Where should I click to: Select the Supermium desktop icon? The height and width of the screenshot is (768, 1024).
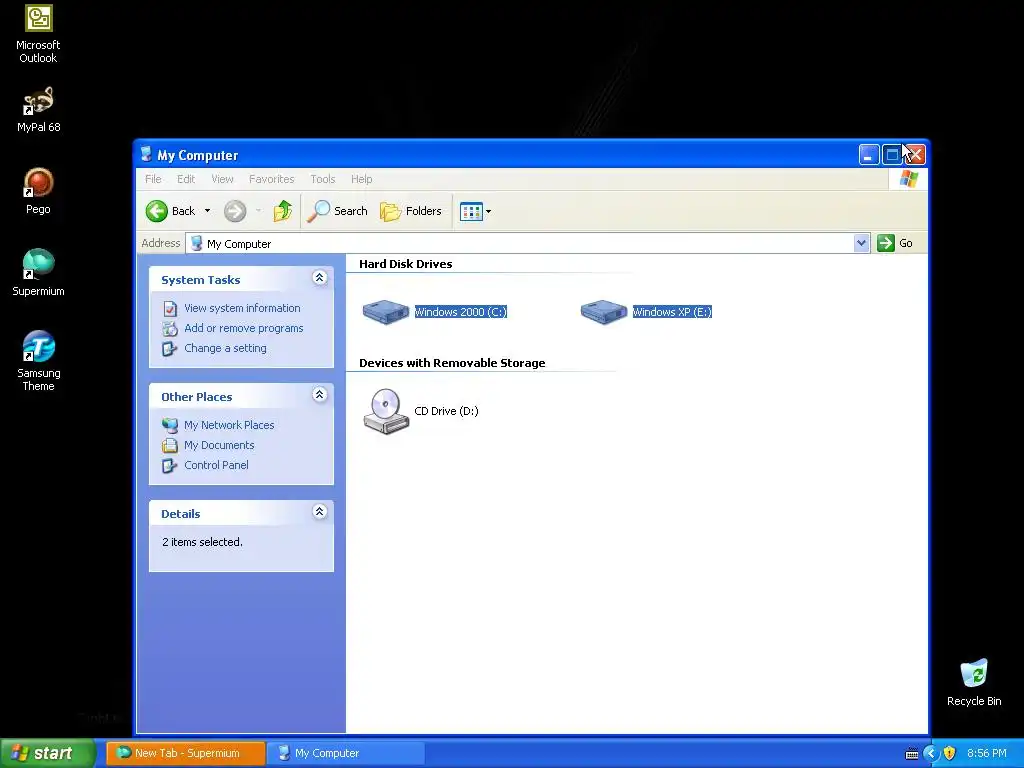[x=38, y=273]
